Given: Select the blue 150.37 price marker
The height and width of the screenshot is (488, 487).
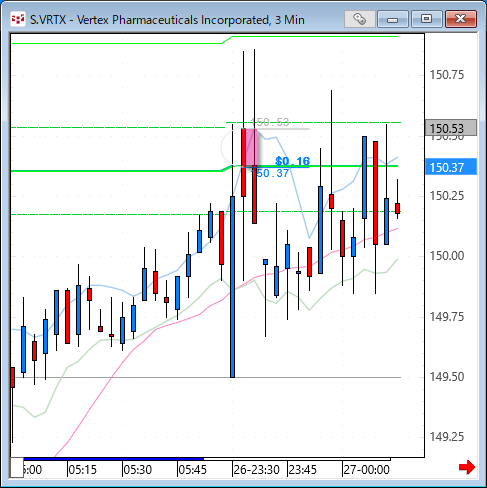Looking at the screenshot, I should (451, 167).
